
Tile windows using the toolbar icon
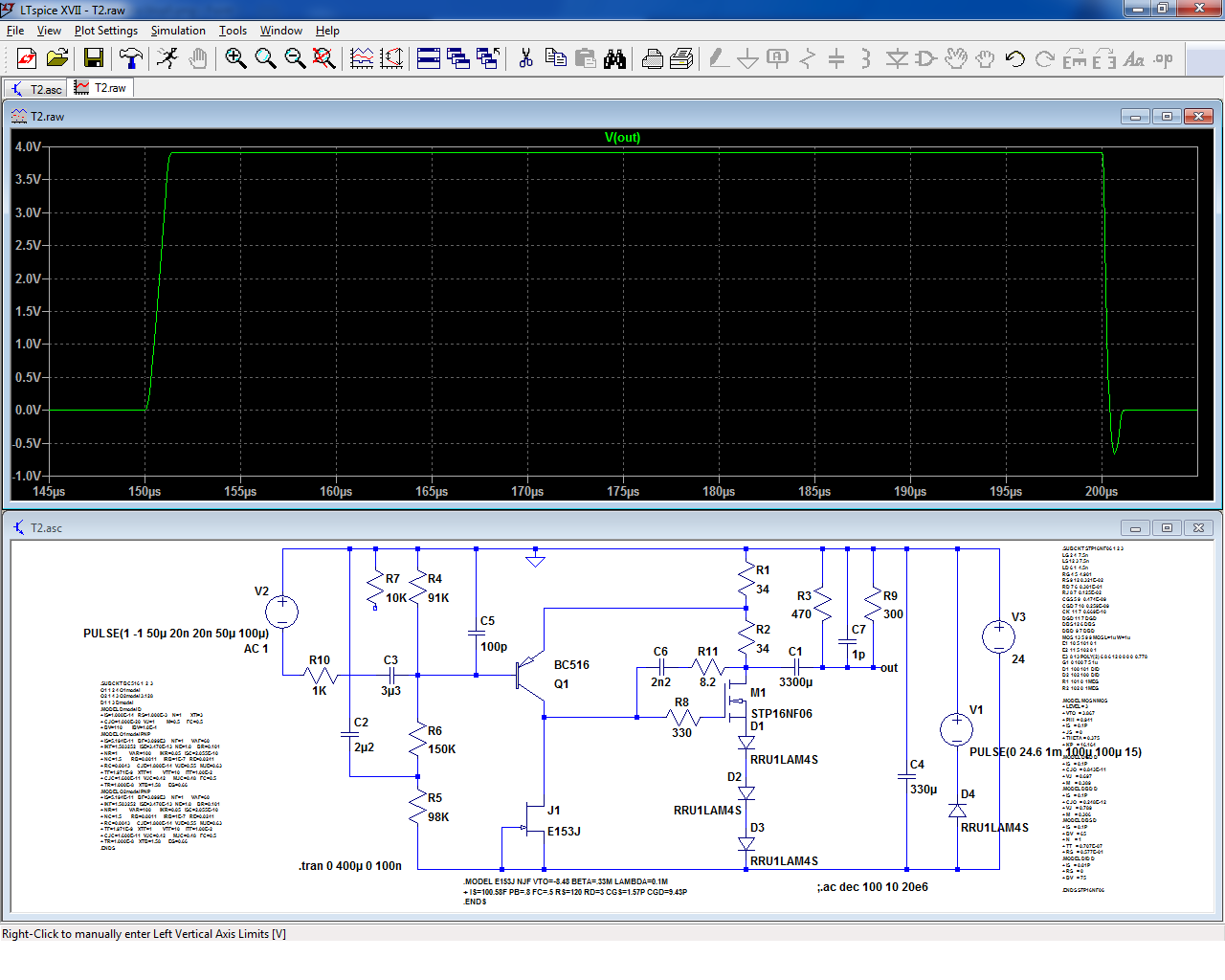[x=429, y=59]
